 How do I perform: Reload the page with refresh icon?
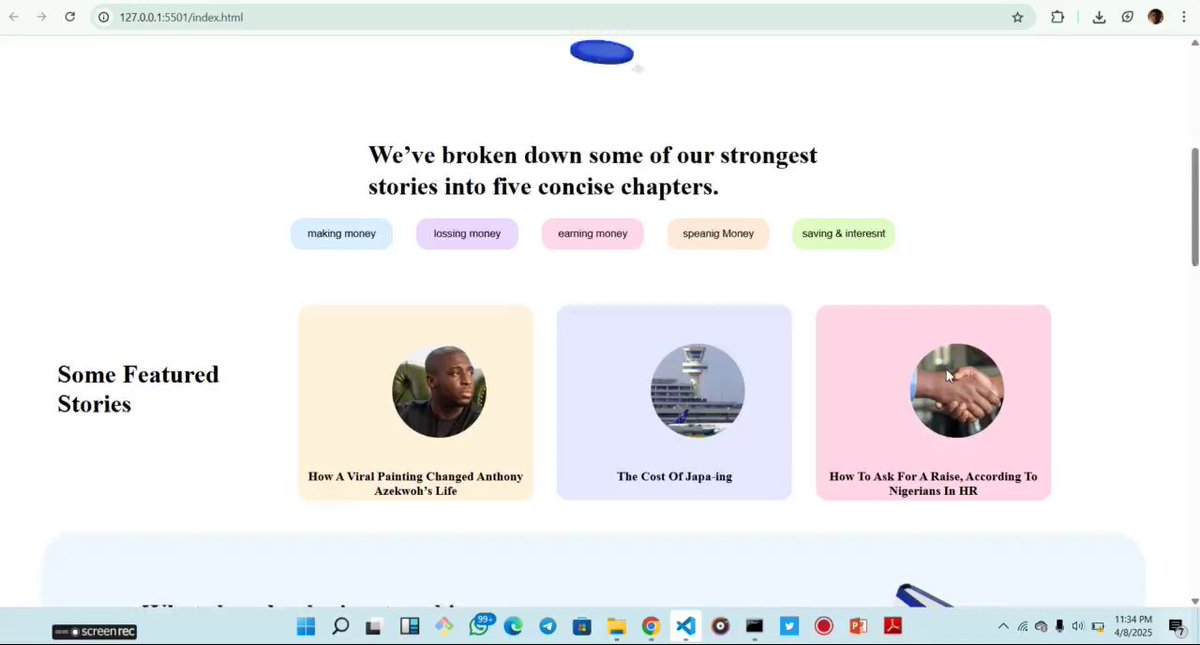70,17
